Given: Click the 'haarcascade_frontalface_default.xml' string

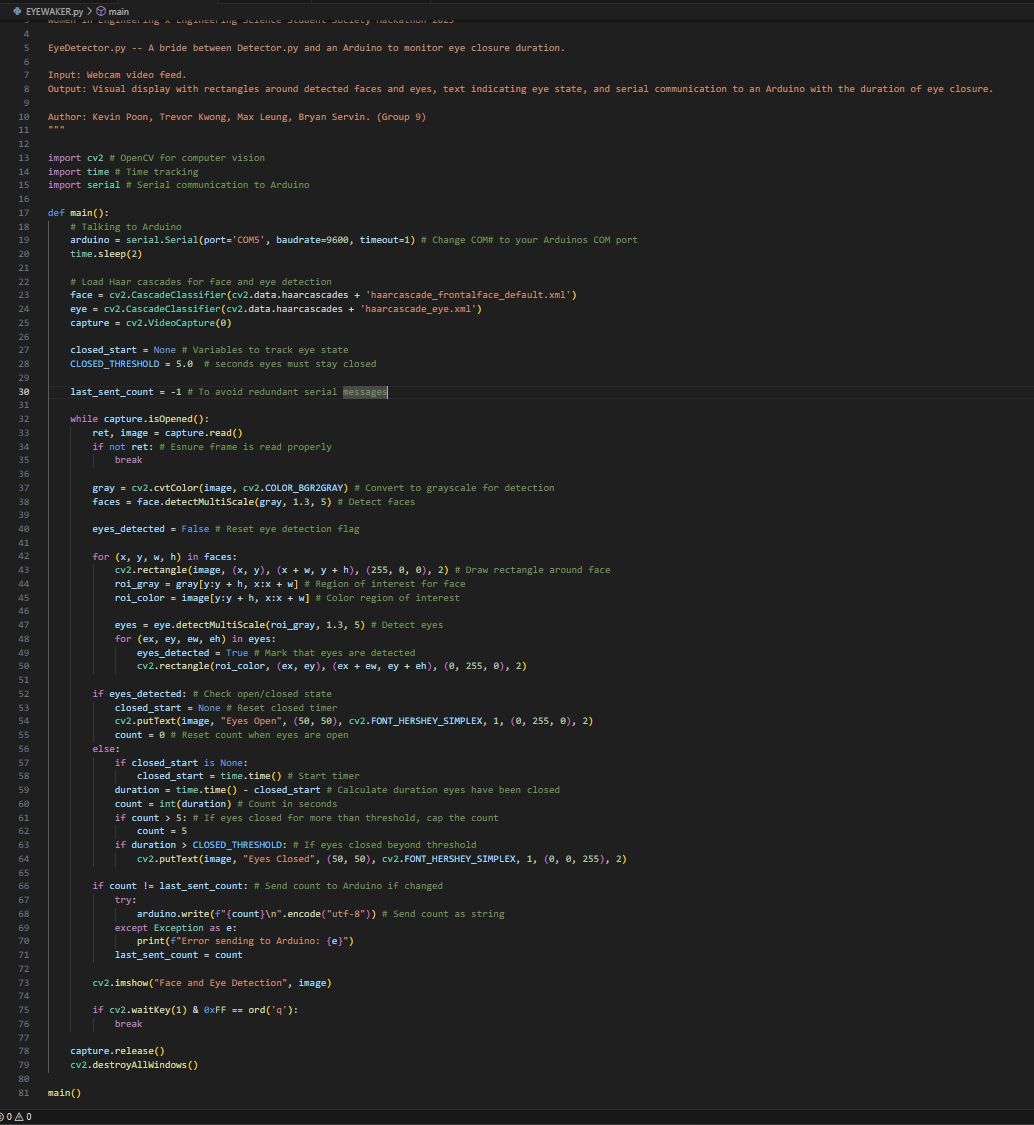Looking at the screenshot, I should [468, 295].
